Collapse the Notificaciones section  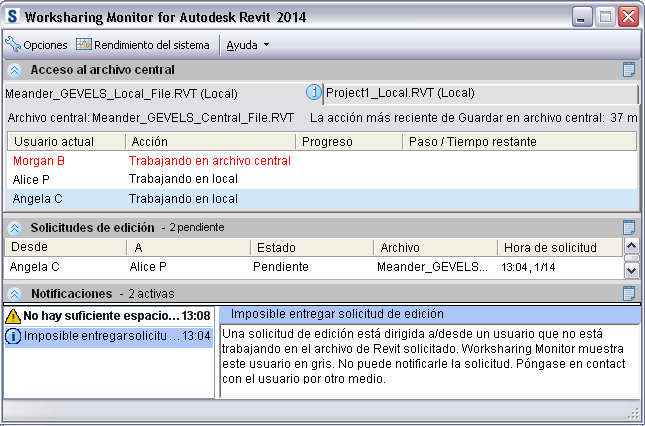click(x=15, y=294)
